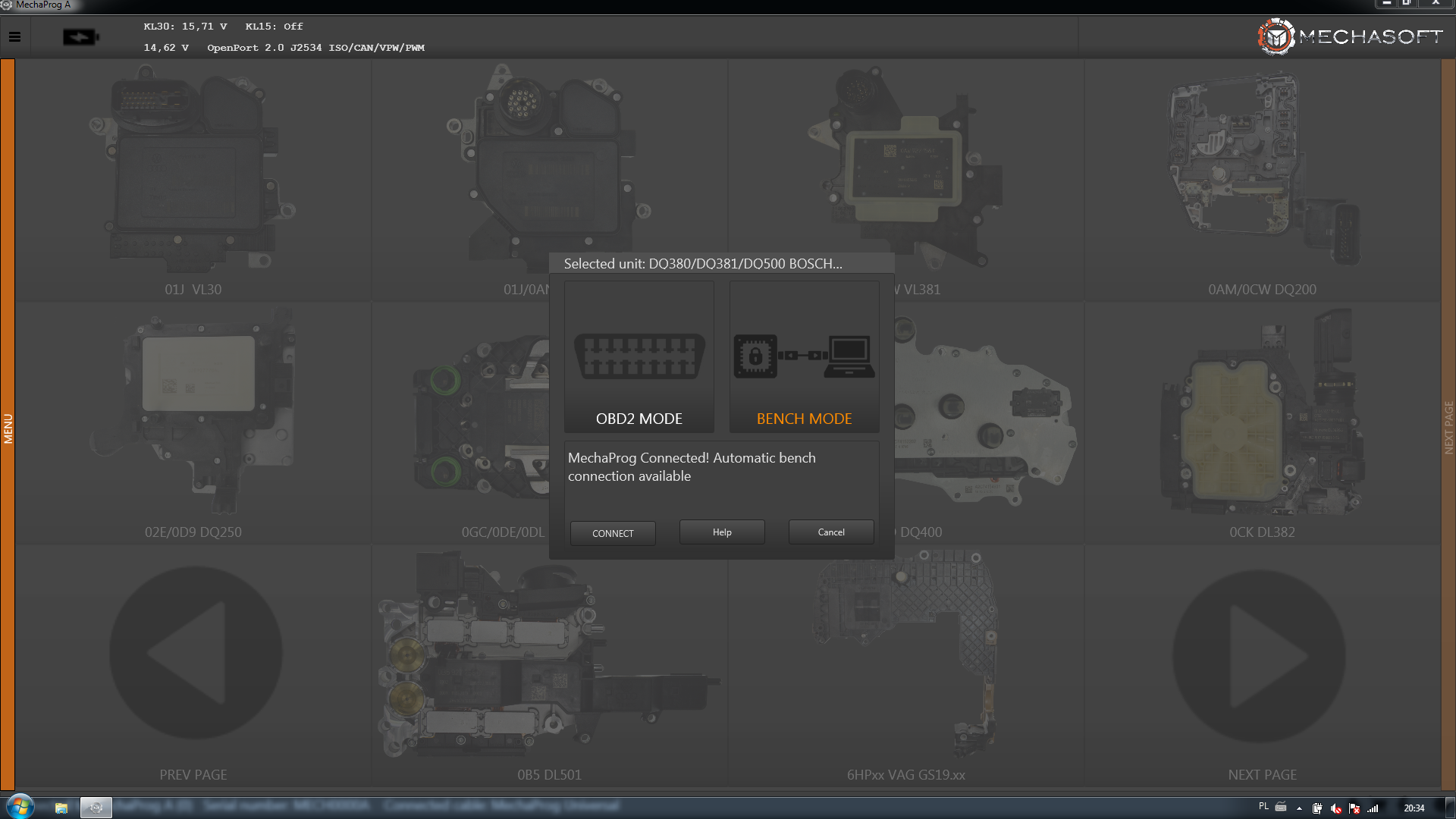Open the Windows Start button
The image size is (1456, 819).
(x=20, y=806)
